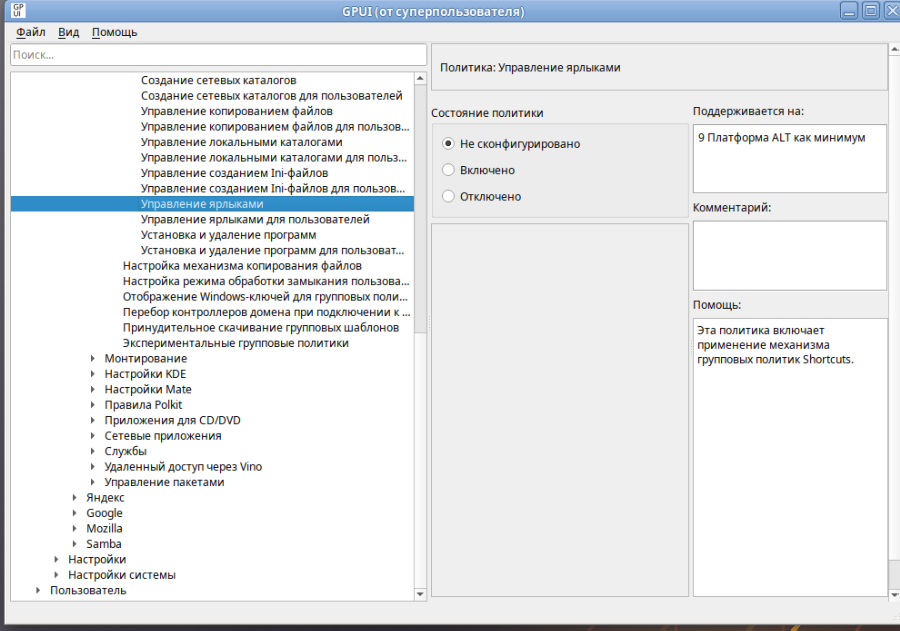Expand the Управление пакетами node

pyautogui.click(x=92, y=483)
